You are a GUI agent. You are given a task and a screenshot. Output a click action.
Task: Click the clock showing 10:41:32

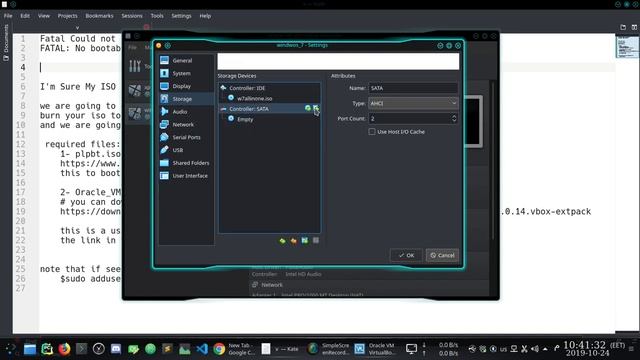pos(584,345)
